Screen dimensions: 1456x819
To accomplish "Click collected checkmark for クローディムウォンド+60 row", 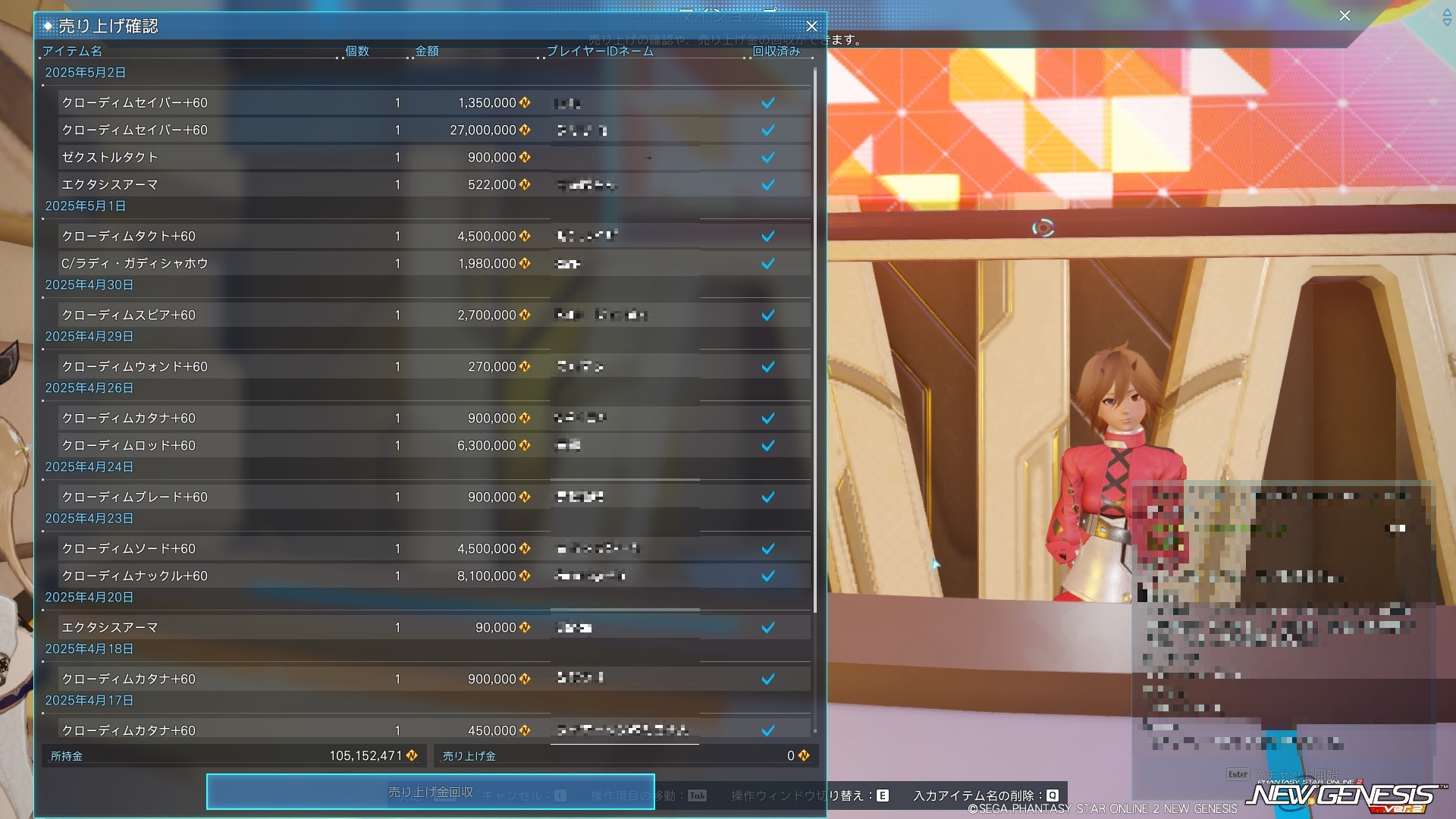I will [768, 366].
